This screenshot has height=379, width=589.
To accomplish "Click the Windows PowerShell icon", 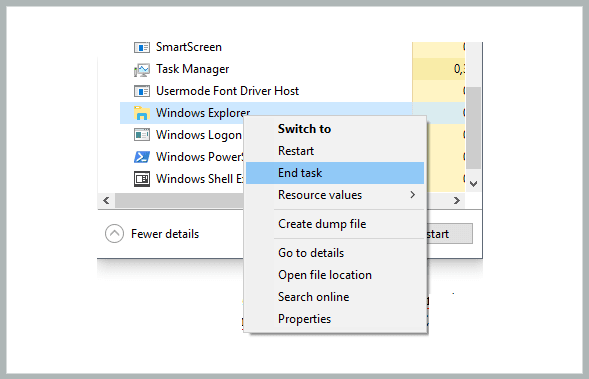I will 142,157.
